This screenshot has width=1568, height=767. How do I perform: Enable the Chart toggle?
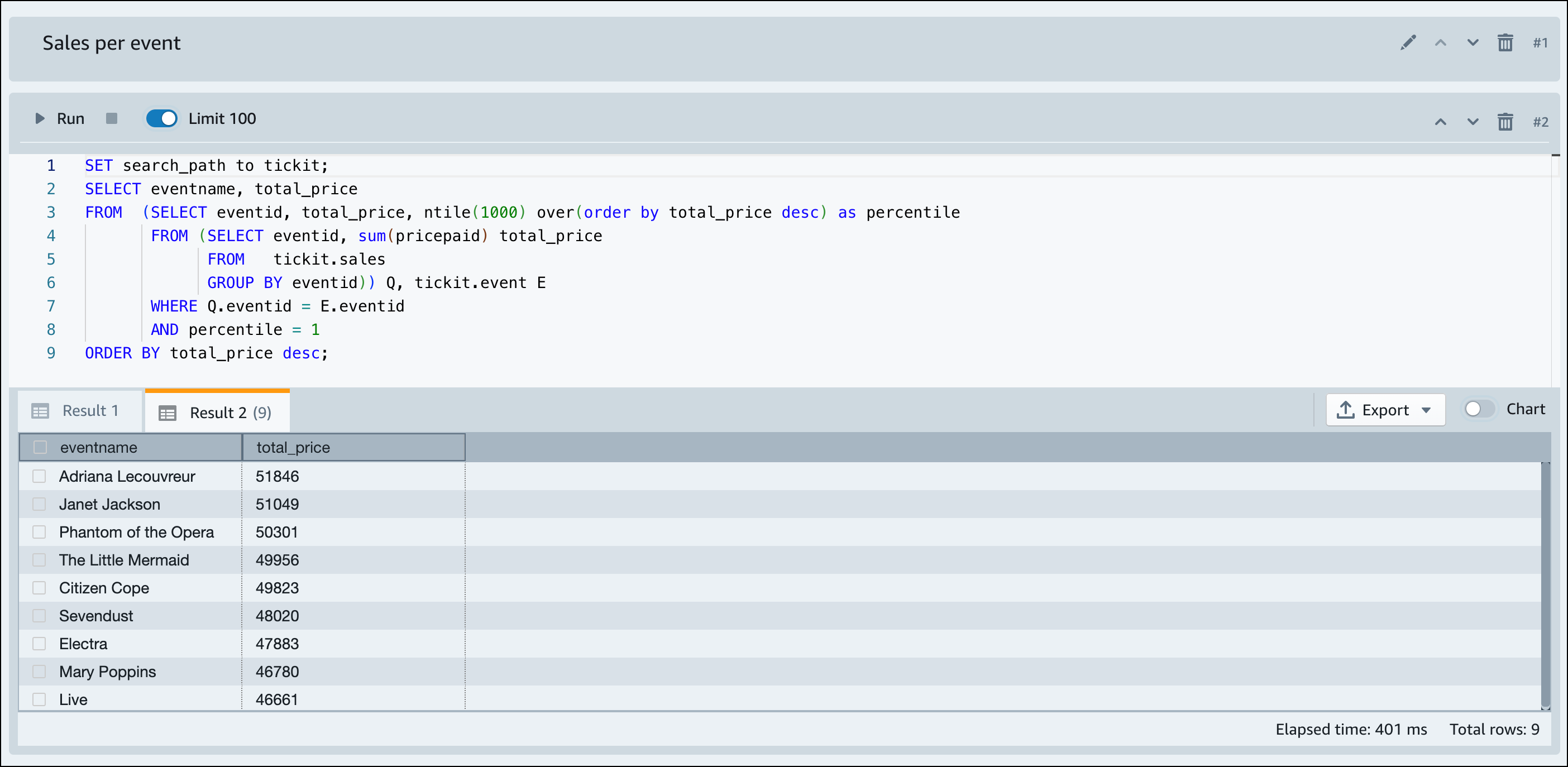(1478, 409)
